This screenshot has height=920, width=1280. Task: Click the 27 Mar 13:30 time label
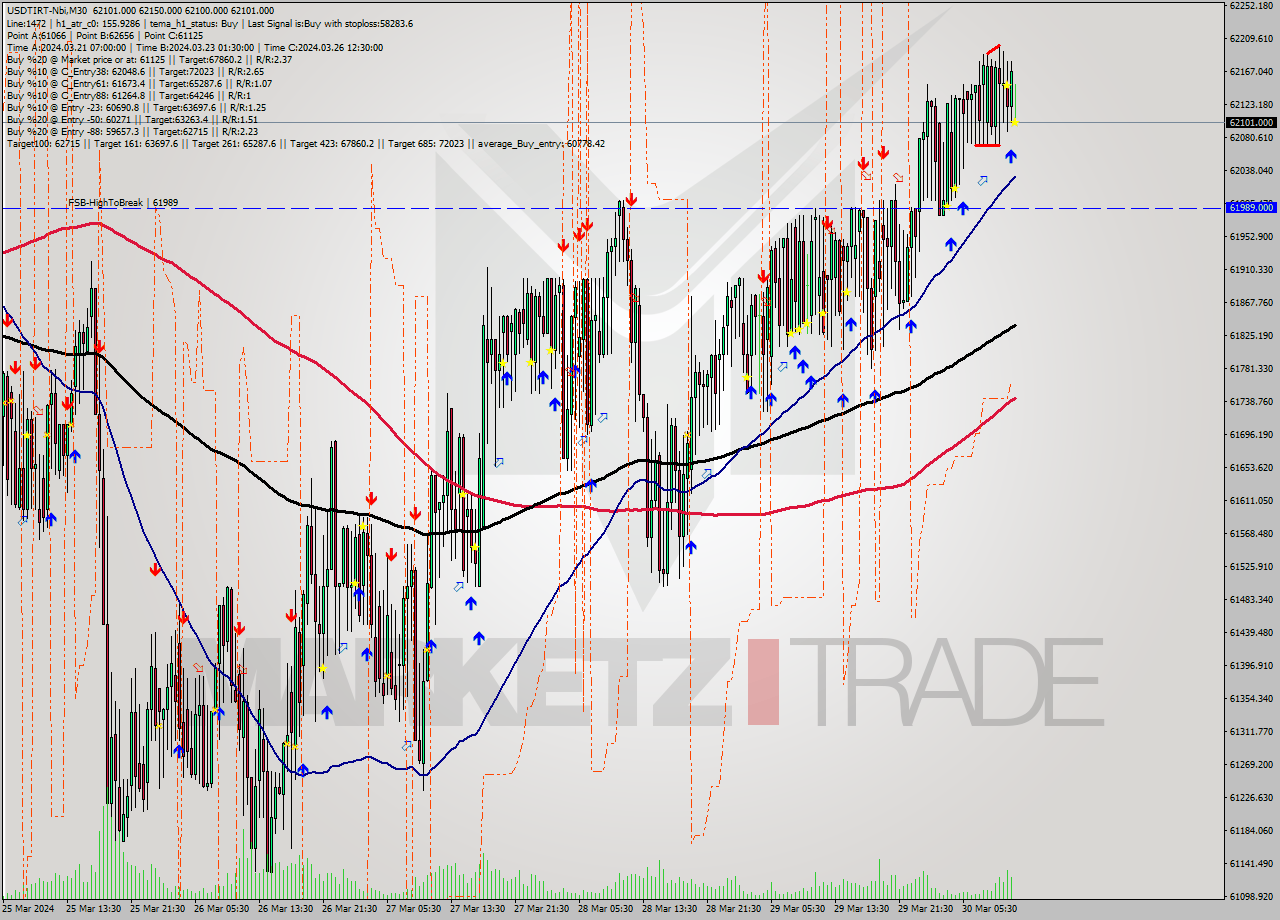tap(477, 909)
